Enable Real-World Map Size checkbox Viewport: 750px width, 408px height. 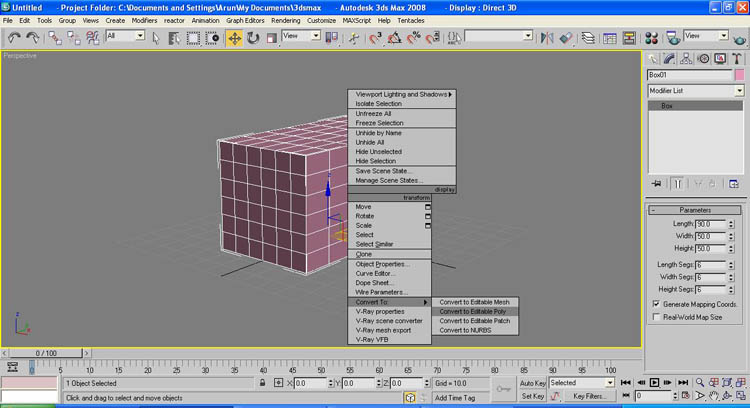[656, 317]
